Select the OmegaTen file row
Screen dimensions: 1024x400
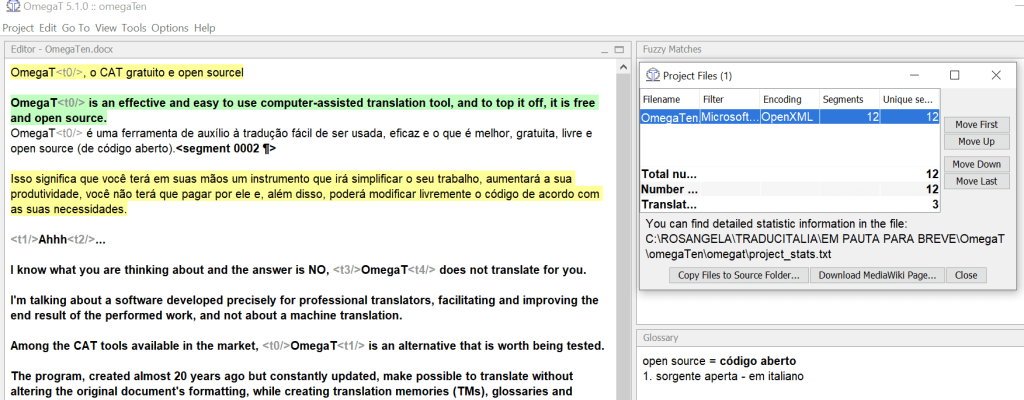[x=790, y=118]
